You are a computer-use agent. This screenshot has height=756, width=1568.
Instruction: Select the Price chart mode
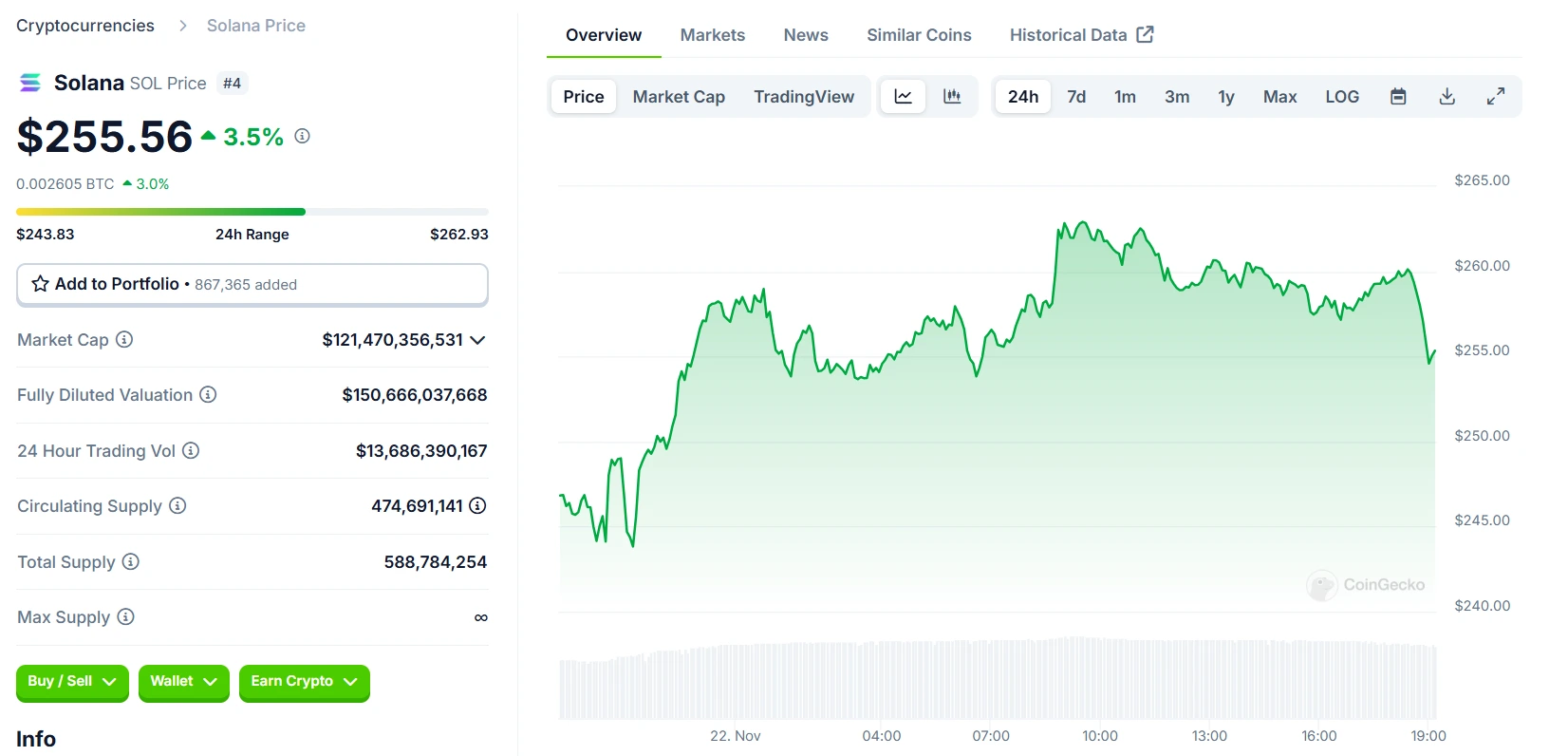pyautogui.click(x=584, y=96)
